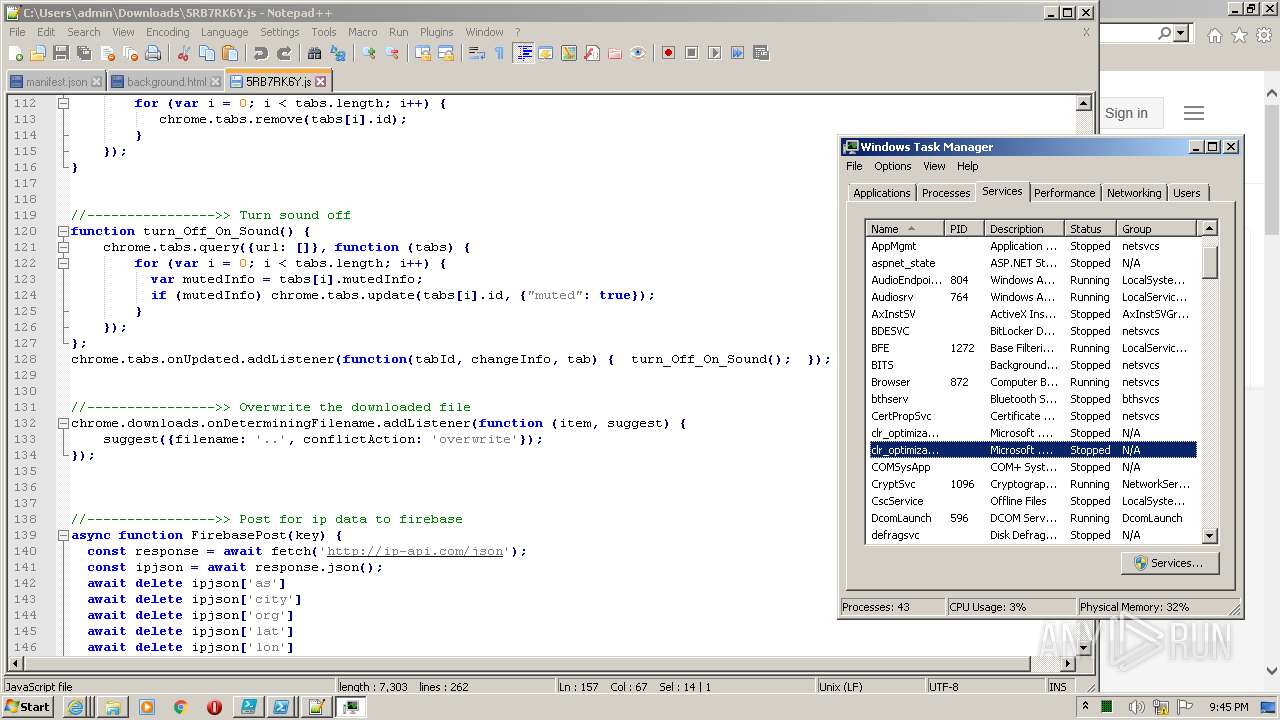Viewport: 1280px width, 720px height.
Task: Open the Encoding menu
Action: (x=167, y=32)
